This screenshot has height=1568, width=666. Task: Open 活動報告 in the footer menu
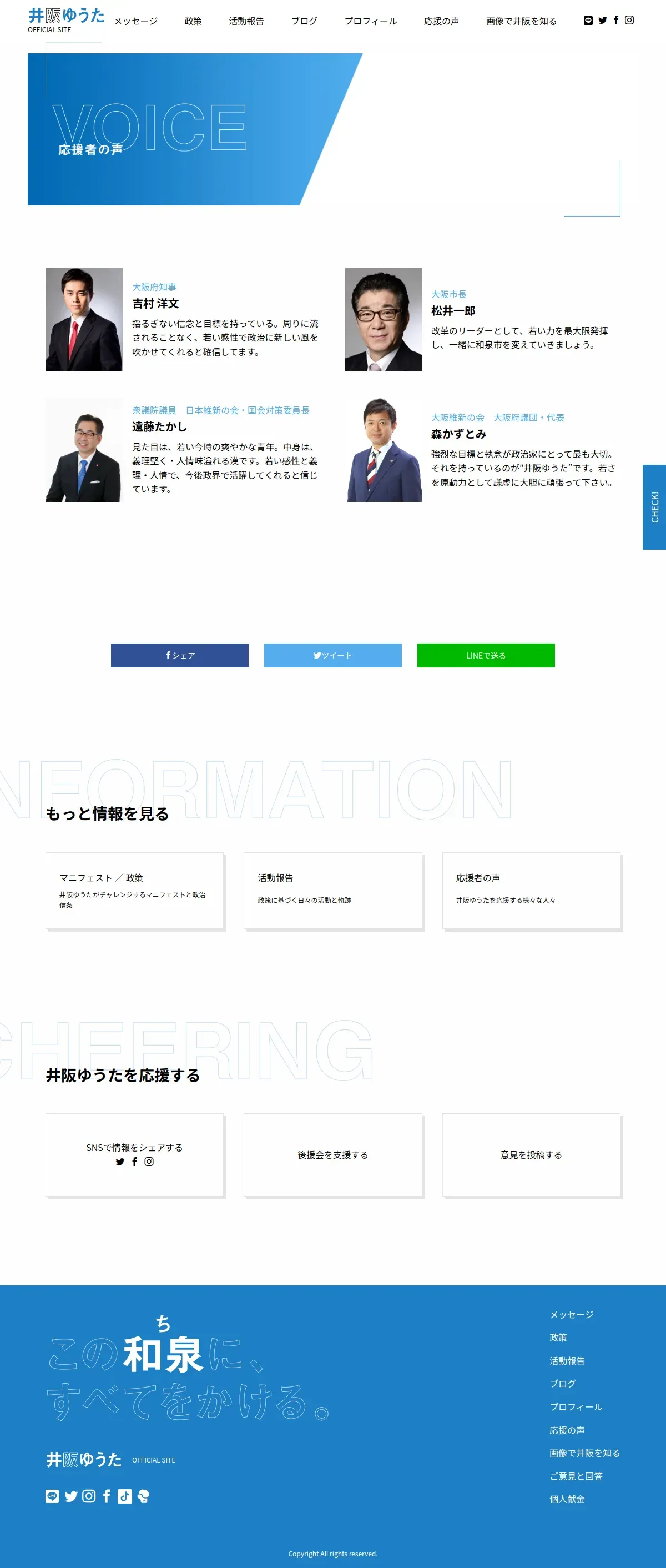(x=567, y=1360)
